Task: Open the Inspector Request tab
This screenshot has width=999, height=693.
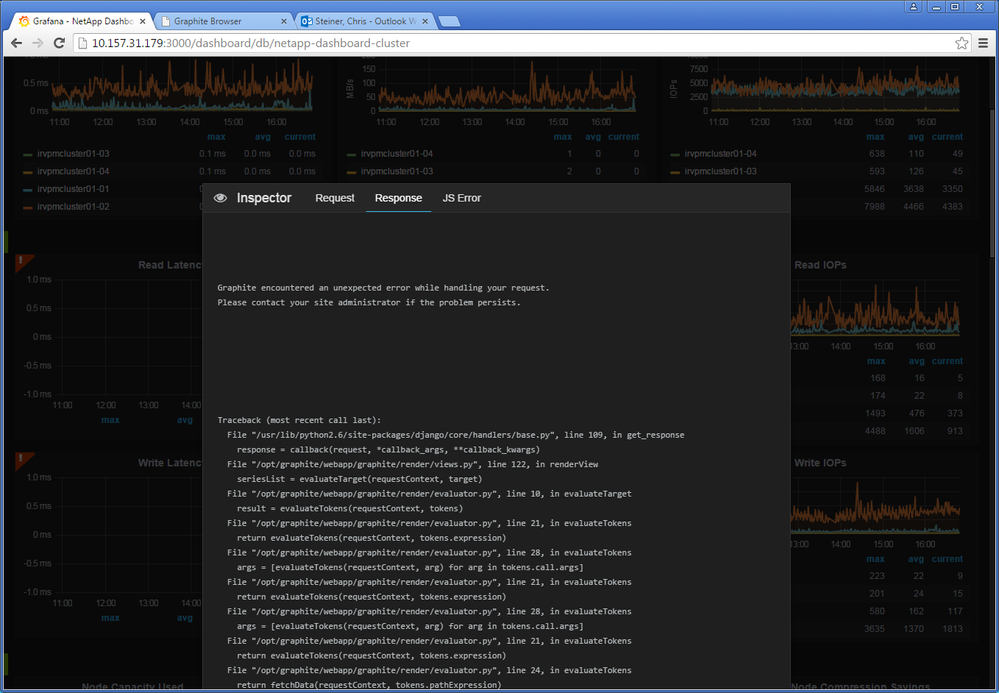Action: pos(334,198)
